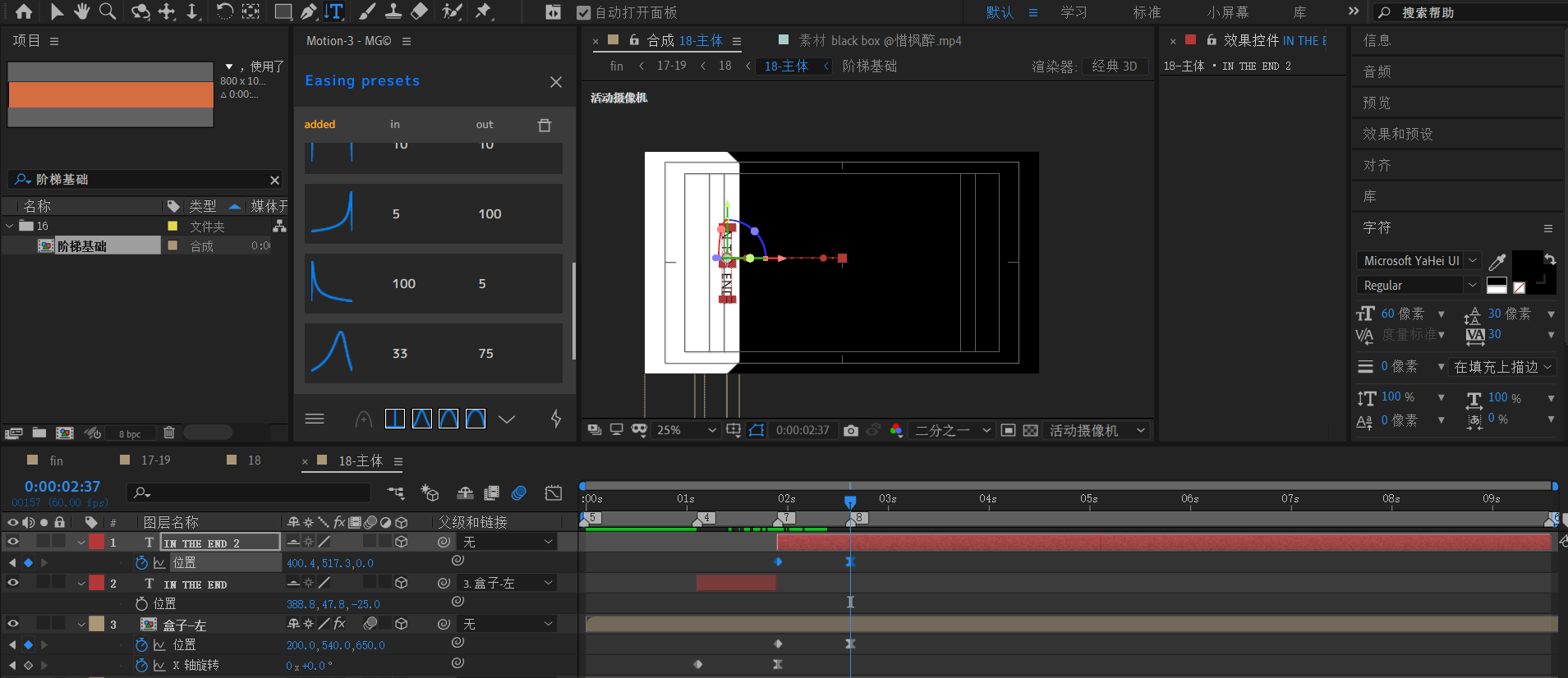The height and width of the screenshot is (678, 1568).
Task: Open the Graph Editor in timeline
Action: [554, 492]
